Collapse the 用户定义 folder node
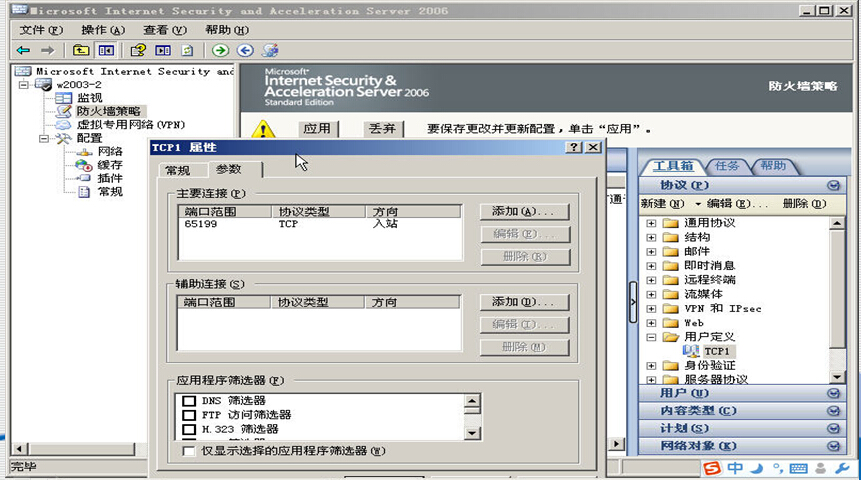 (652, 338)
